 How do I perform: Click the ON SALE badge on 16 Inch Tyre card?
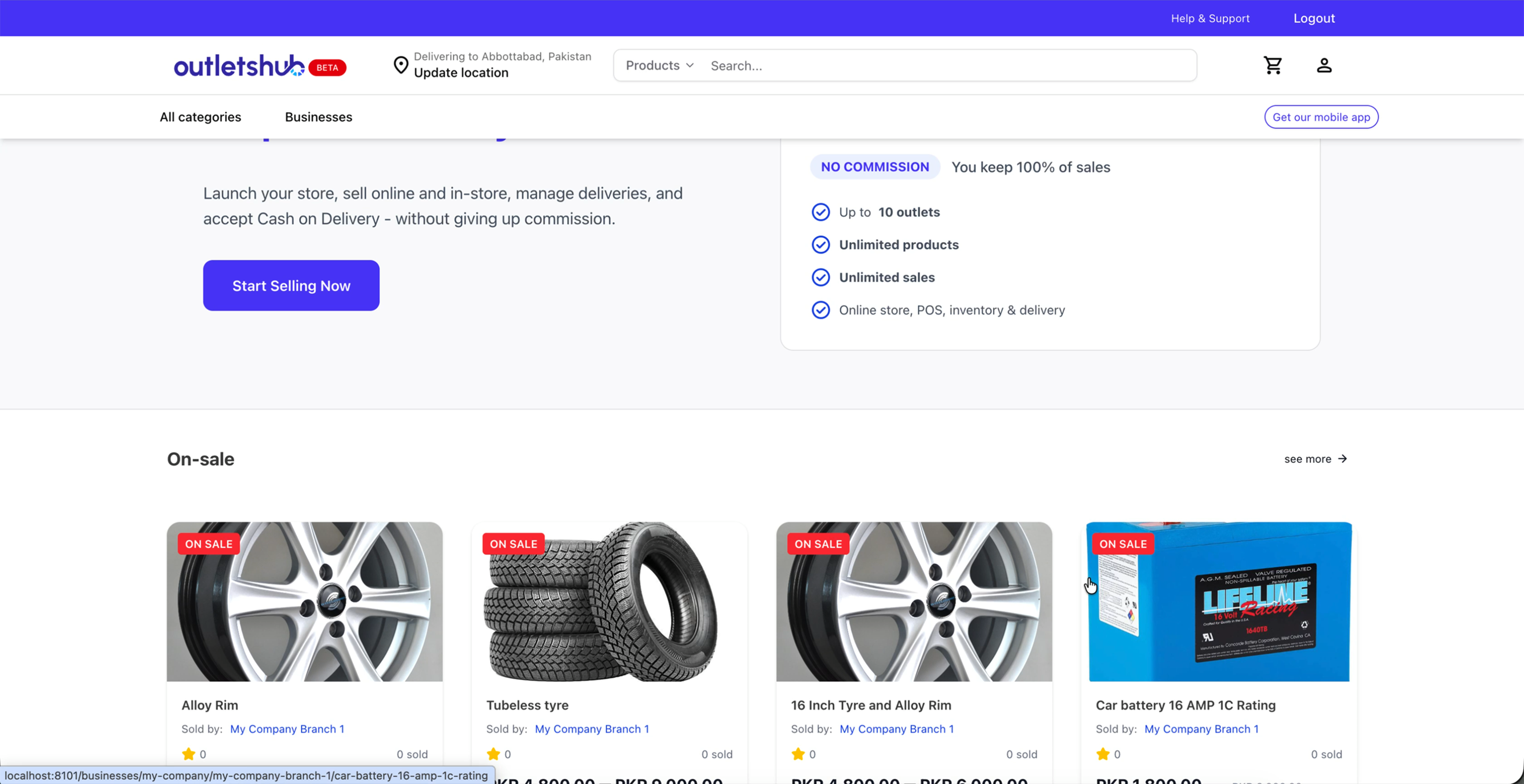pyautogui.click(x=818, y=544)
